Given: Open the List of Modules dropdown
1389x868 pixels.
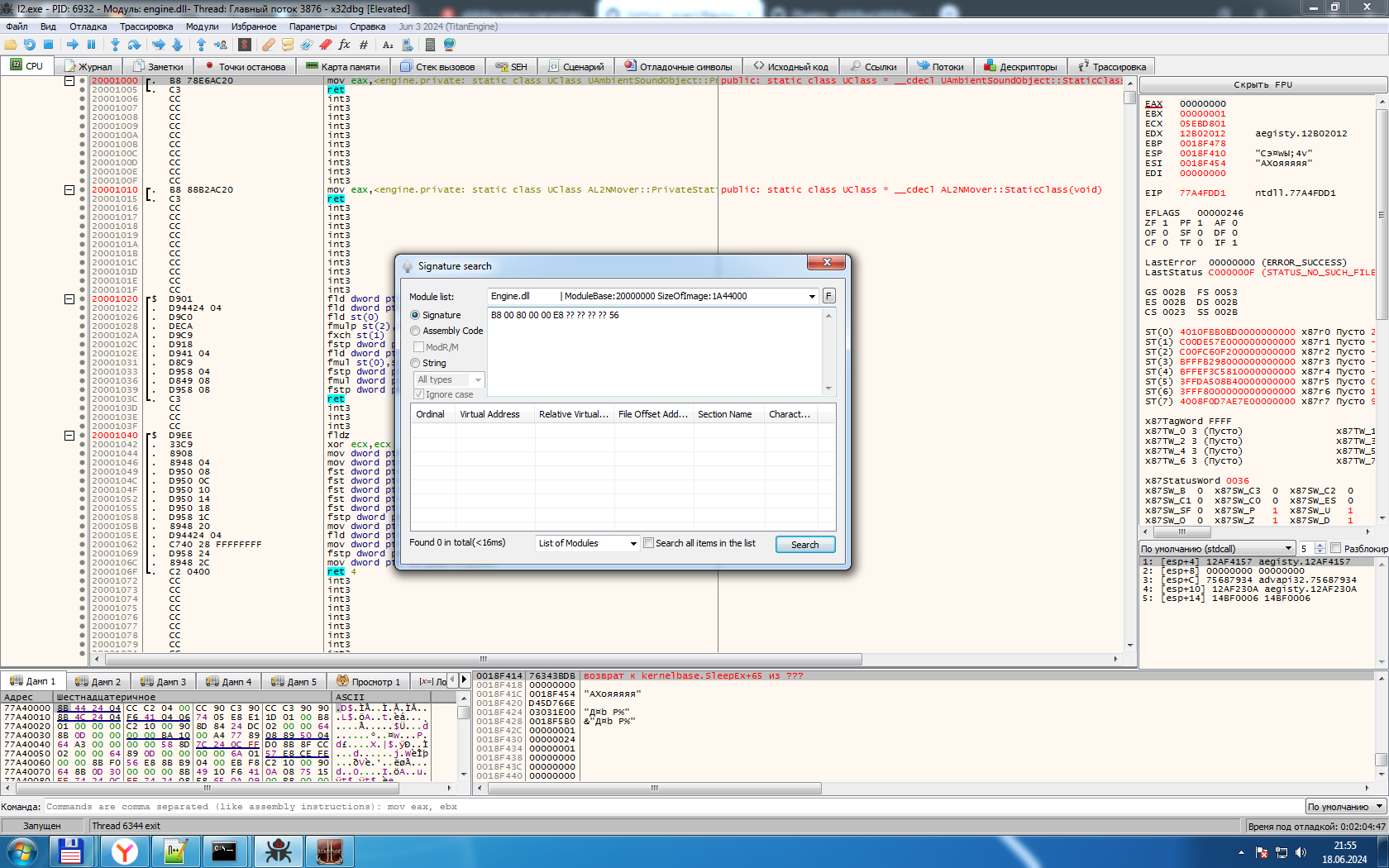Looking at the screenshot, I should pyautogui.click(x=588, y=543).
